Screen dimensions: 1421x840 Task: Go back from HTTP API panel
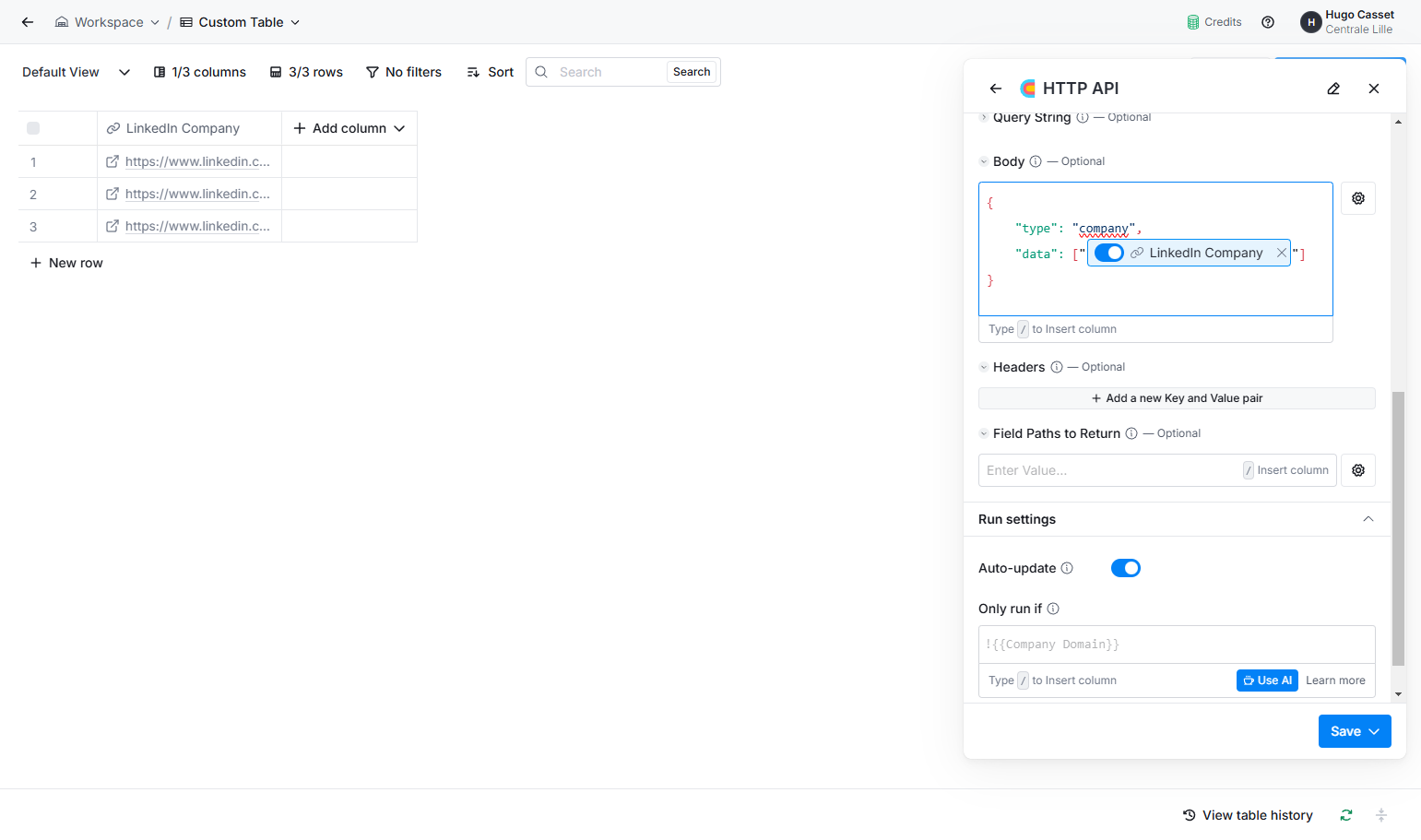coord(996,89)
